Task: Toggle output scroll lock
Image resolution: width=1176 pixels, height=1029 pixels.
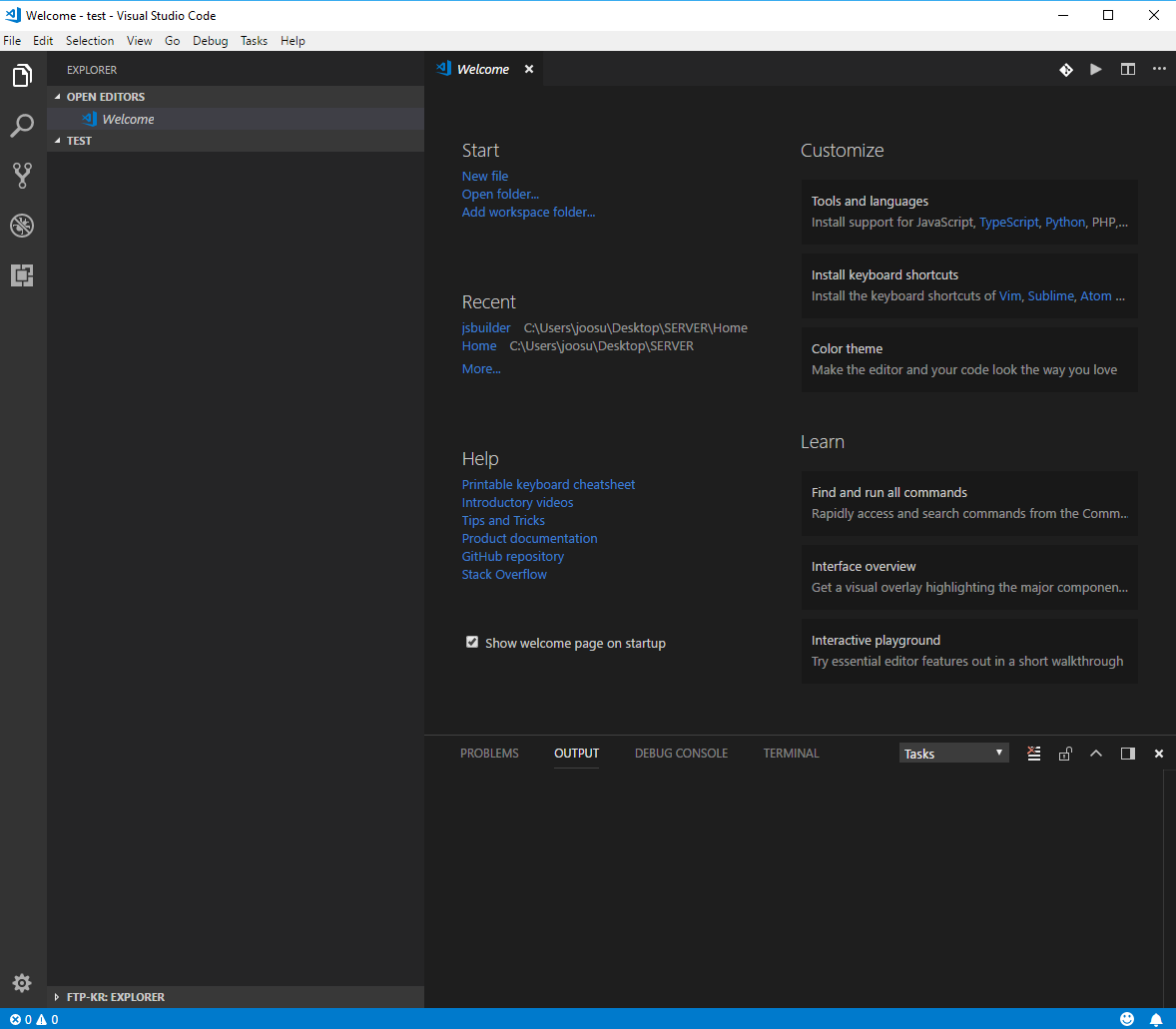Action: pyautogui.click(x=1065, y=754)
